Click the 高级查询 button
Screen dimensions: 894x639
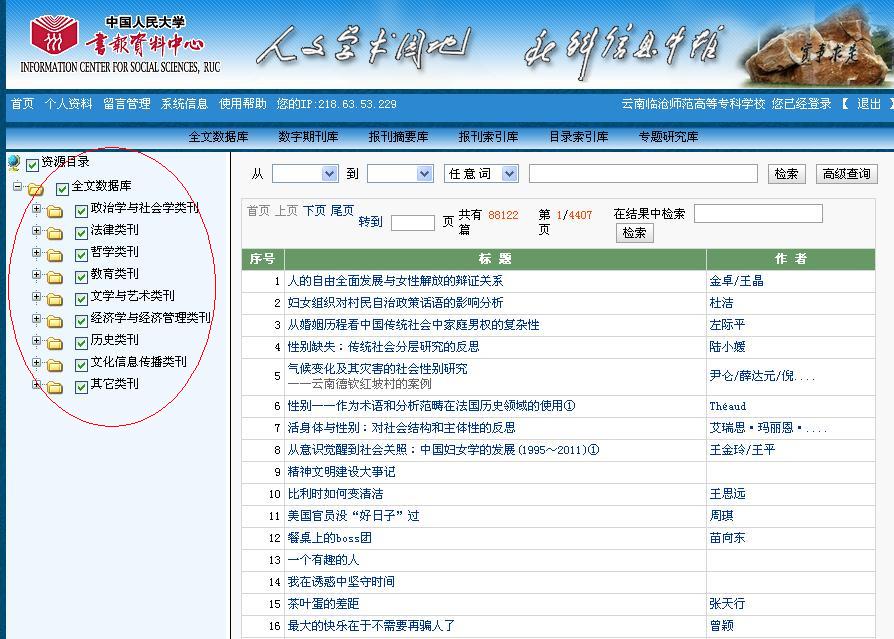point(846,174)
